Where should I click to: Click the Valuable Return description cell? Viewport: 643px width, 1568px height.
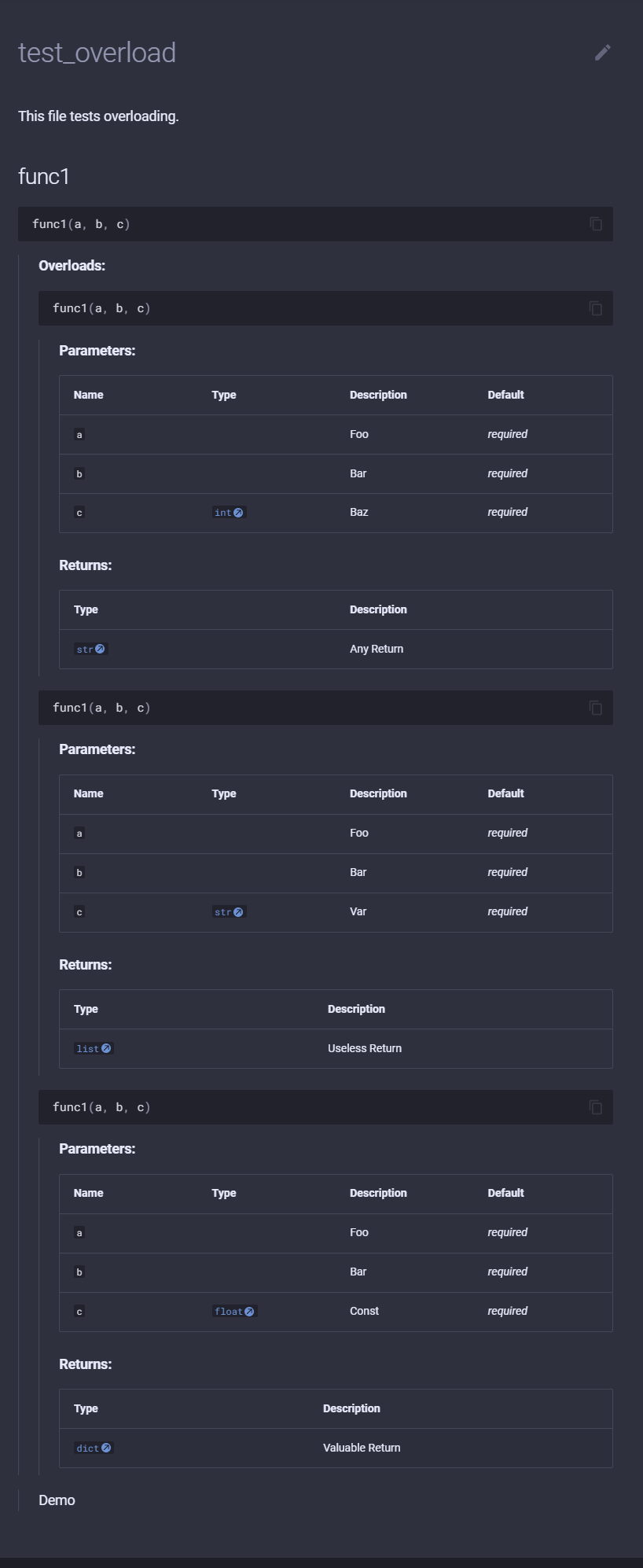(x=362, y=1448)
